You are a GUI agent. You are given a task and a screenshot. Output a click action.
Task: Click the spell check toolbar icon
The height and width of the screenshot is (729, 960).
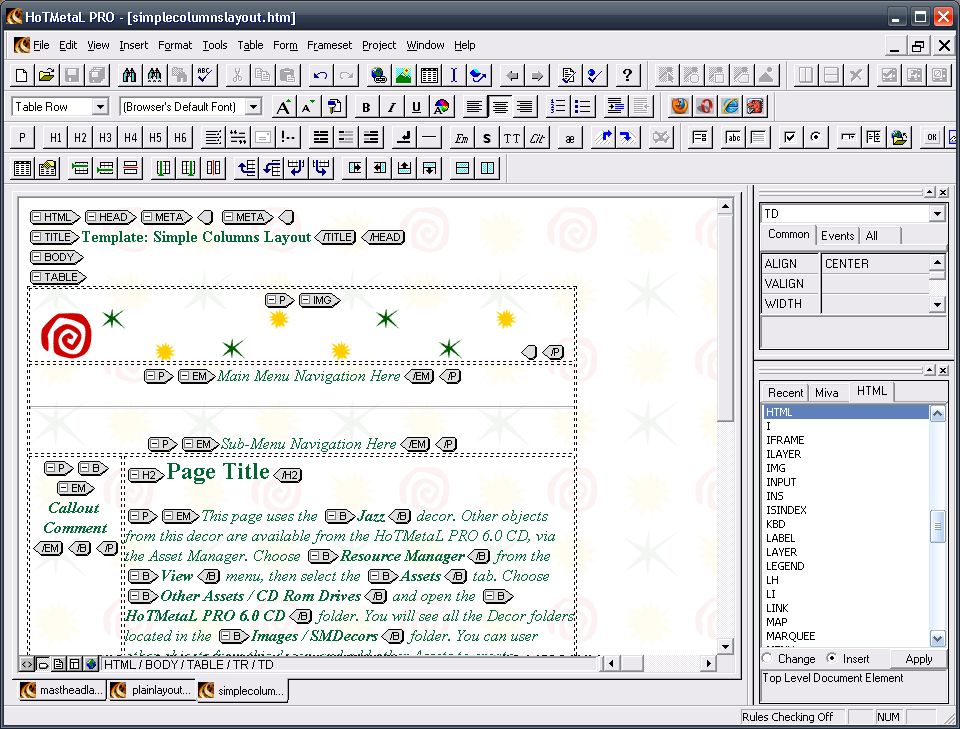click(205, 75)
